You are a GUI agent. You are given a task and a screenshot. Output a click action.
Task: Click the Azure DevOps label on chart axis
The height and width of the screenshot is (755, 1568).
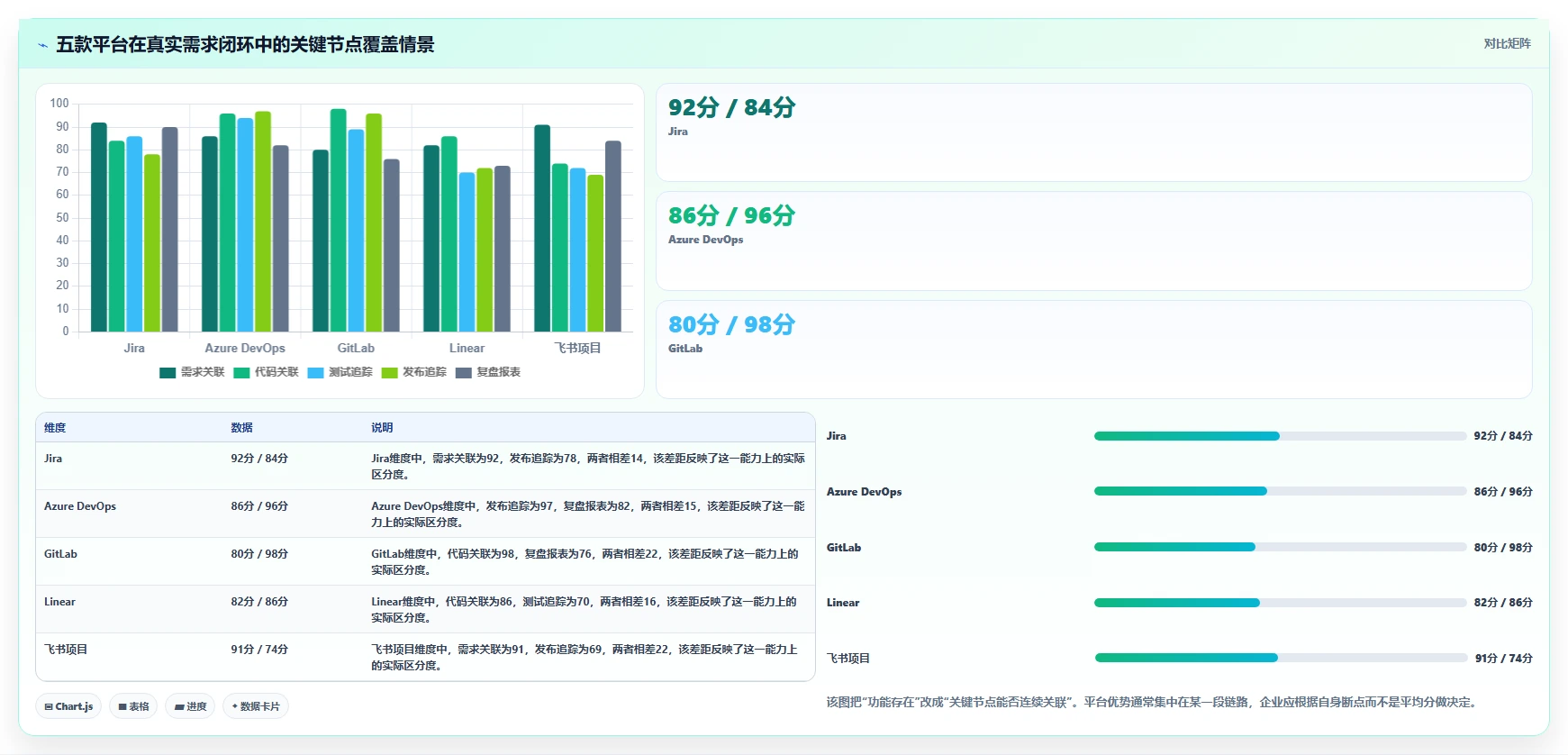click(x=245, y=349)
